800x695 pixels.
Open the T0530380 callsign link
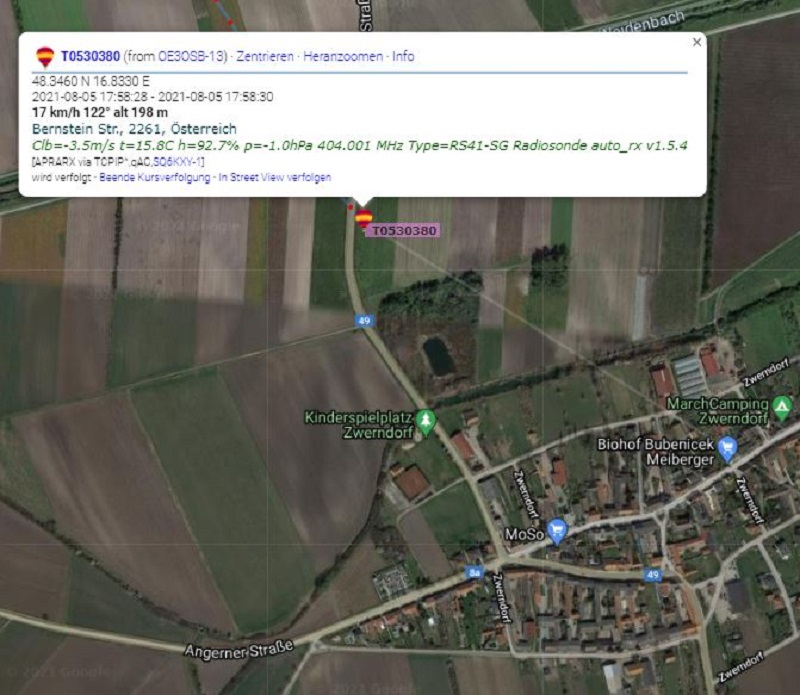click(x=90, y=56)
